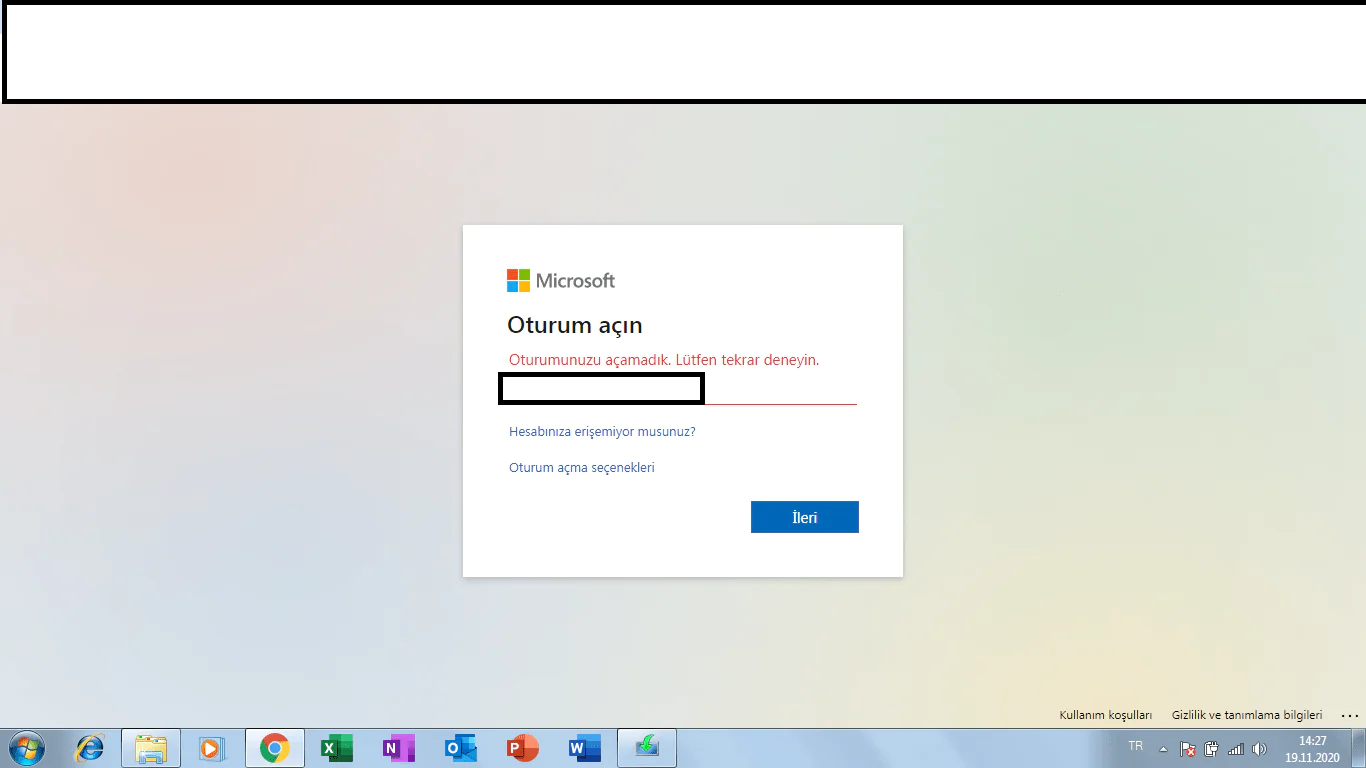Click the taskbar clock showing 14:27
This screenshot has width=1366, height=768.
1312,749
